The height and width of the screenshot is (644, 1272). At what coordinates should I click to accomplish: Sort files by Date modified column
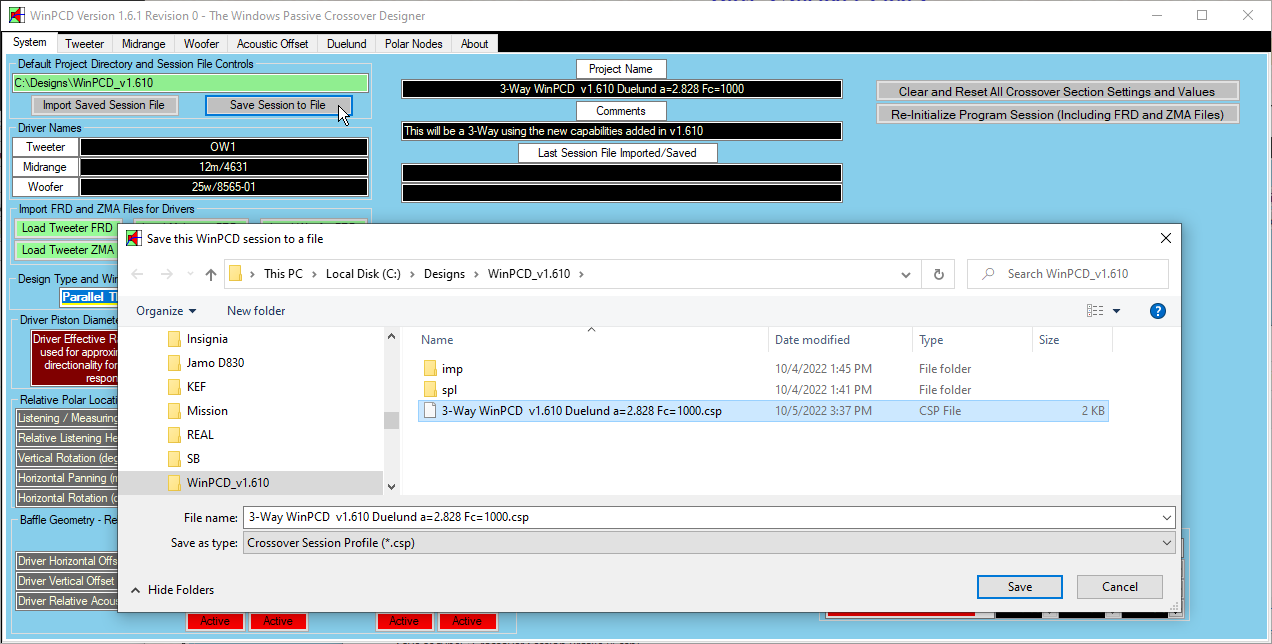point(812,340)
